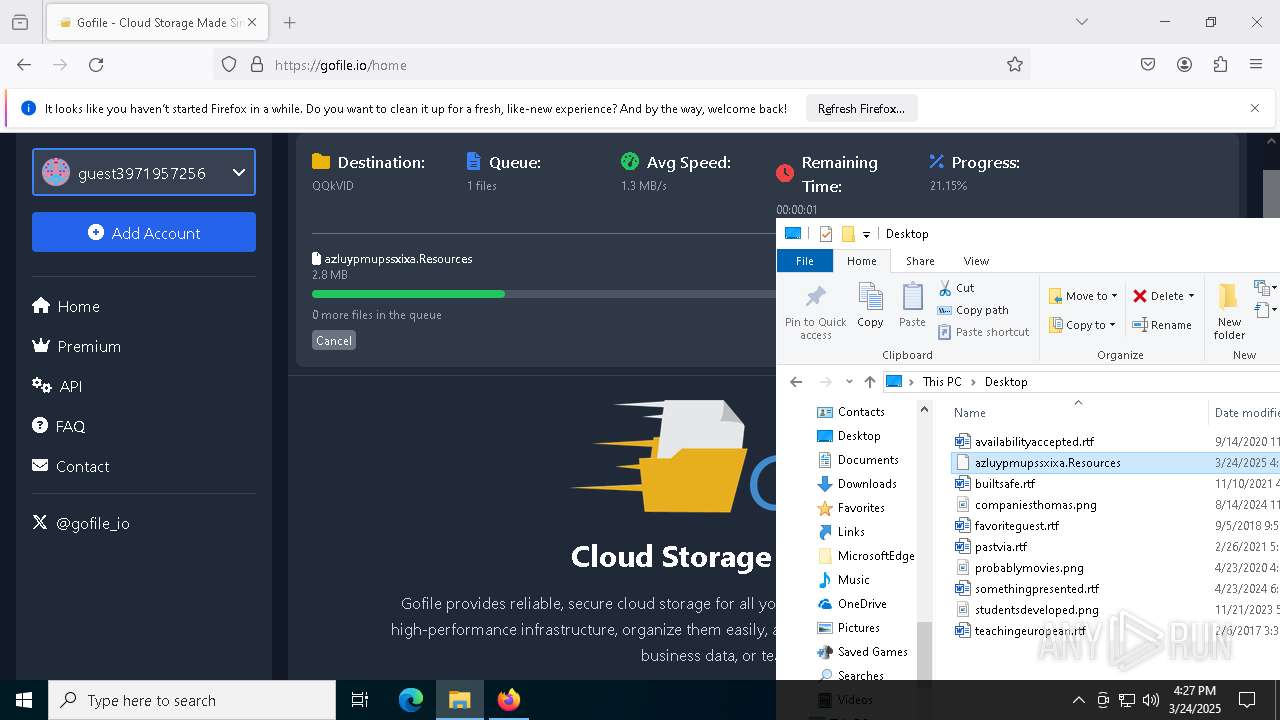The width and height of the screenshot is (1280, 720).
Task: Click Rename in the Organize group
Action: pyautogui.click(x=1162, y=325)
